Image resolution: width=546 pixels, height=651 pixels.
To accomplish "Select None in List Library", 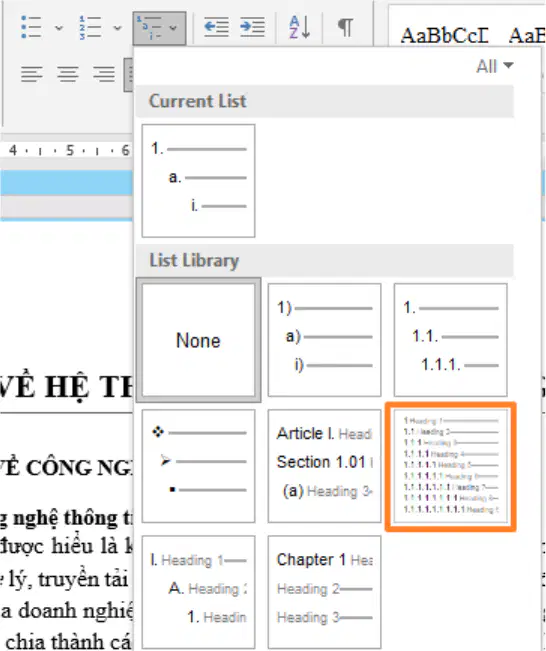I will [198, 340].
